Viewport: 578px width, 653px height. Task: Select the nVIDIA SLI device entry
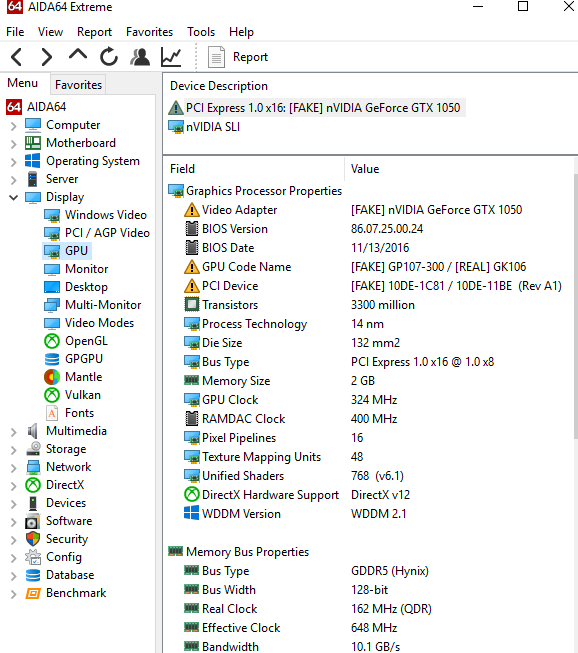coord(204,127)
